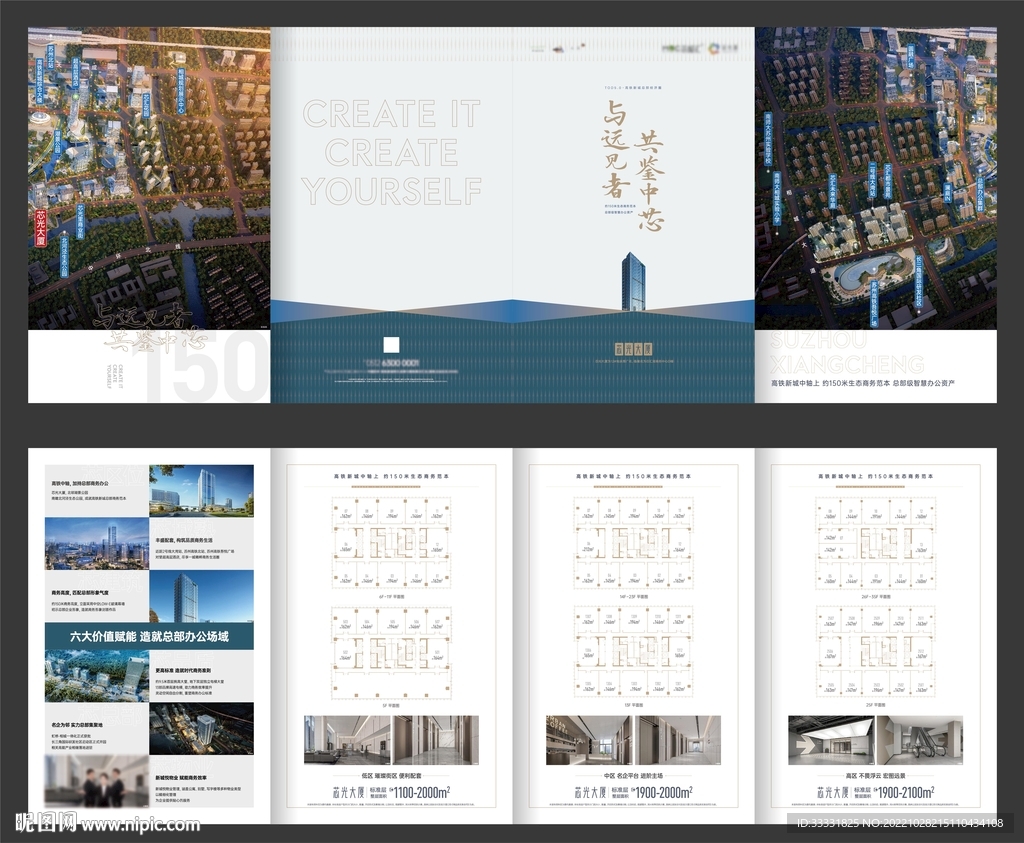Select heading 丰盛配套, 构筑品质商务生活
Viewport: 1024px width, 843px height.
pos(184,541)
